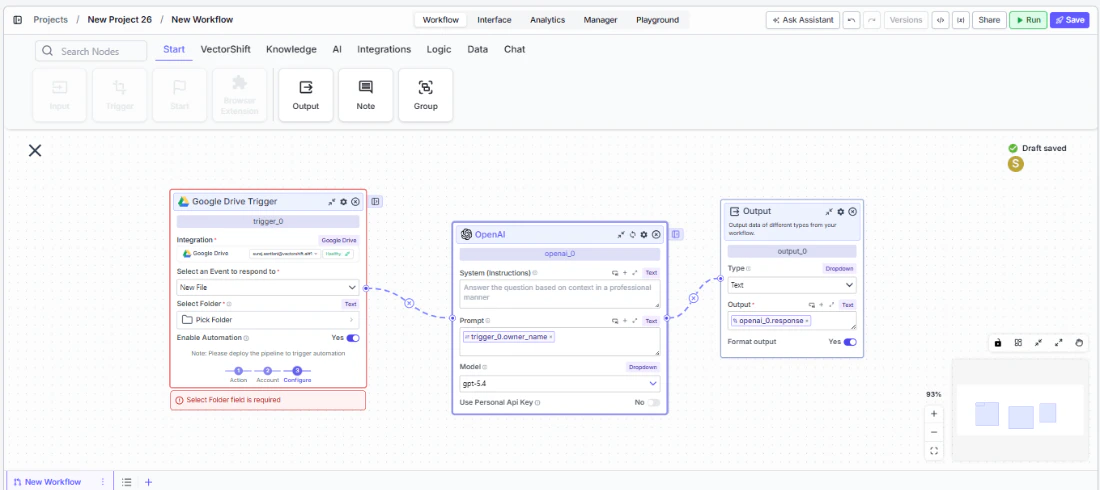Save the workflow

click(1069, 20)
